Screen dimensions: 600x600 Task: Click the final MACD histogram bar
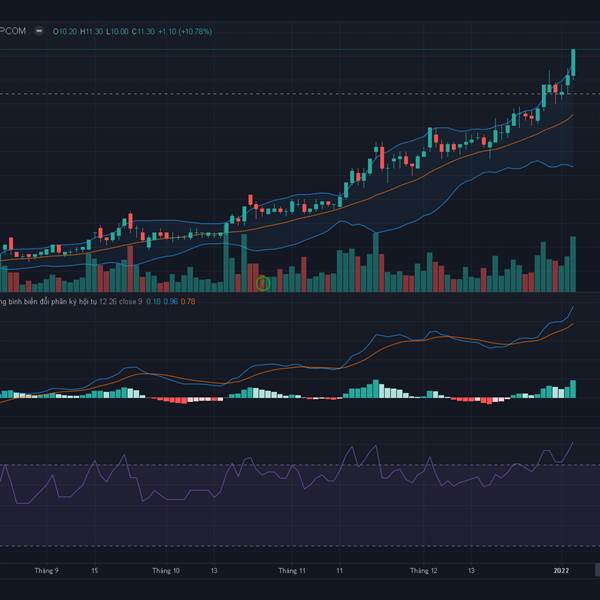click(x=573, y=389)
